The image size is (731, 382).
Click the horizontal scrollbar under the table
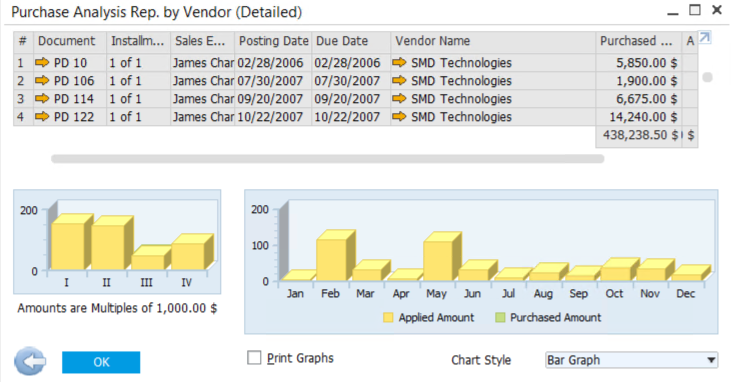coord(328,159)
